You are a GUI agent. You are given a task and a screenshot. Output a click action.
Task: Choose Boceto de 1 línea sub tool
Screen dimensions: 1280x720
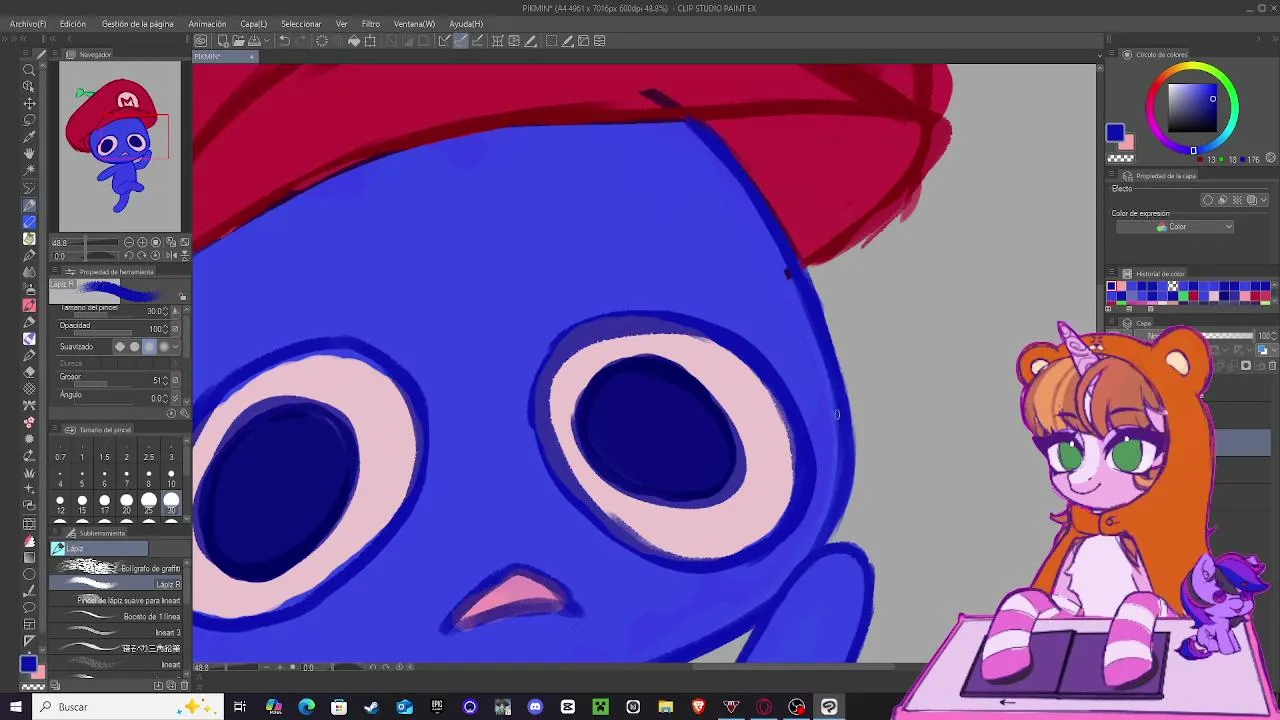click(117, 616)
